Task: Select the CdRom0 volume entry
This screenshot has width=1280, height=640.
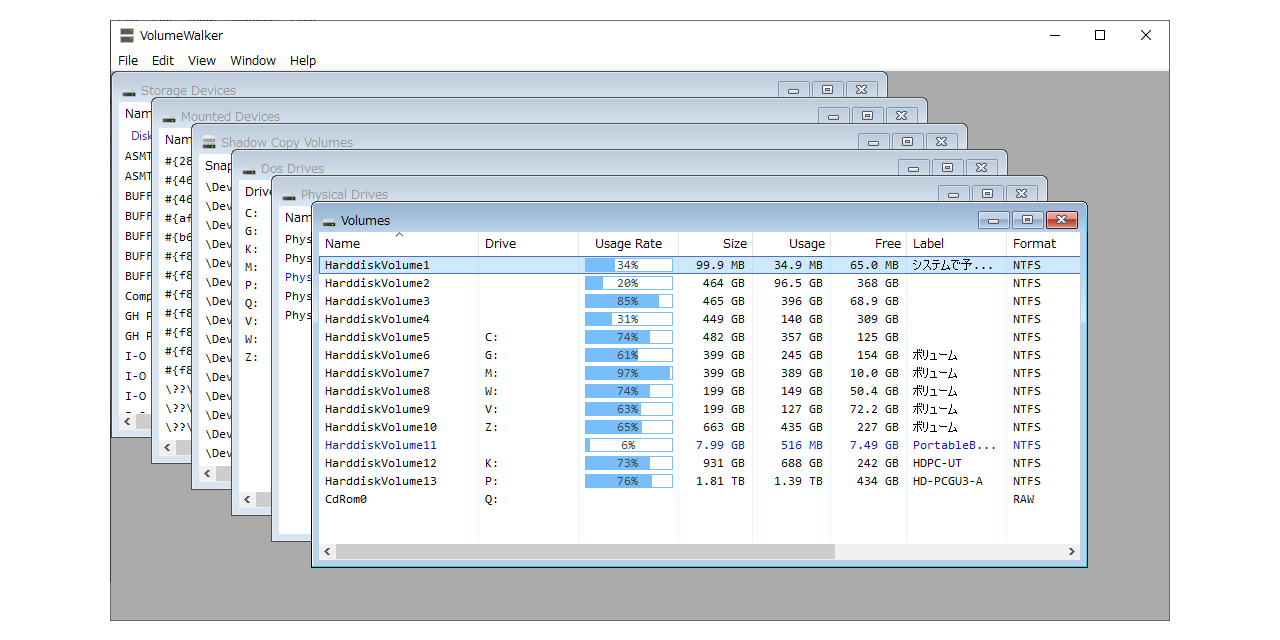Action: click(x=346, y=499)
